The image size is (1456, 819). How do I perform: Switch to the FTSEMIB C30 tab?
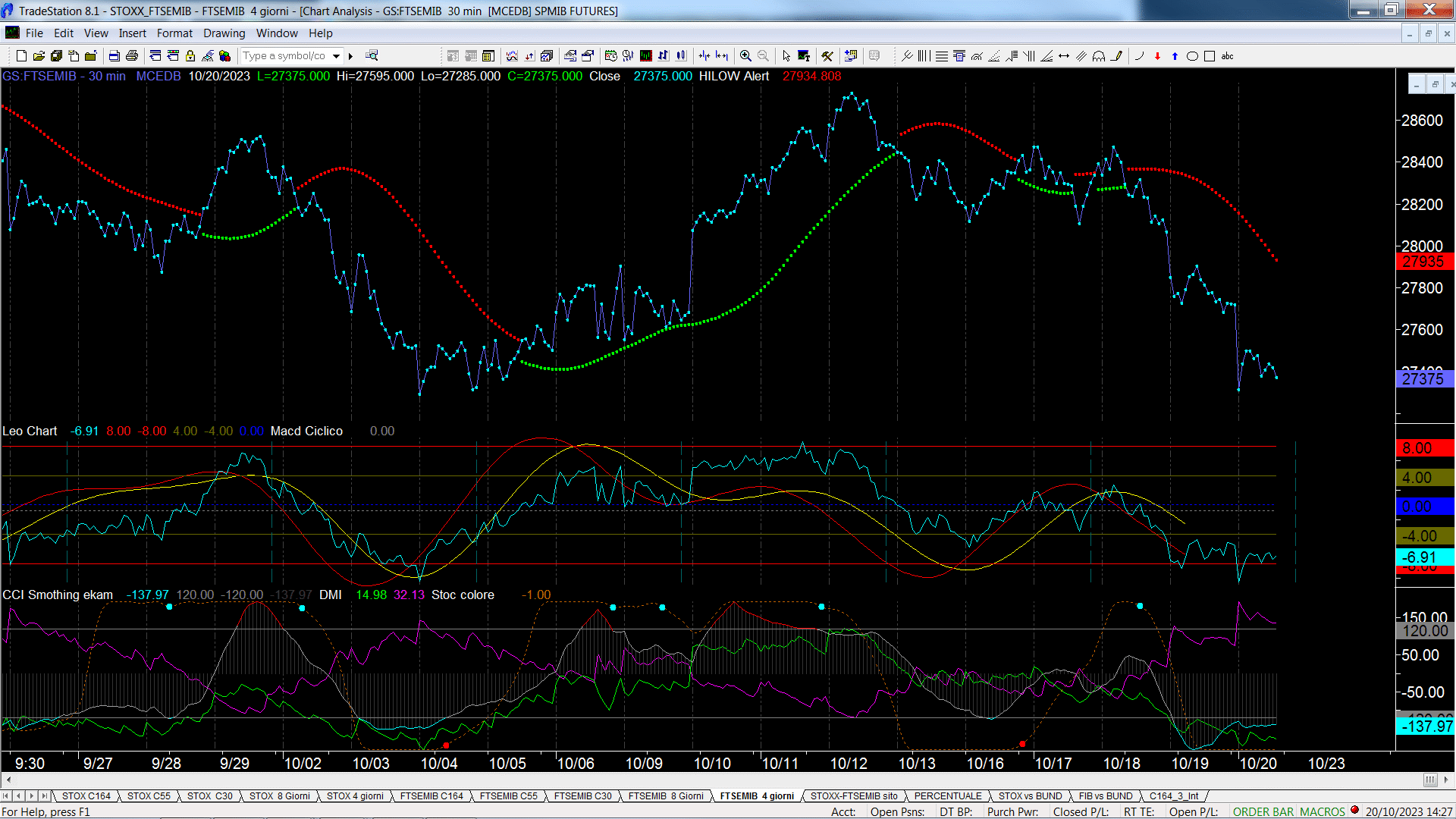pyautogui.click(x=582, y=796)
